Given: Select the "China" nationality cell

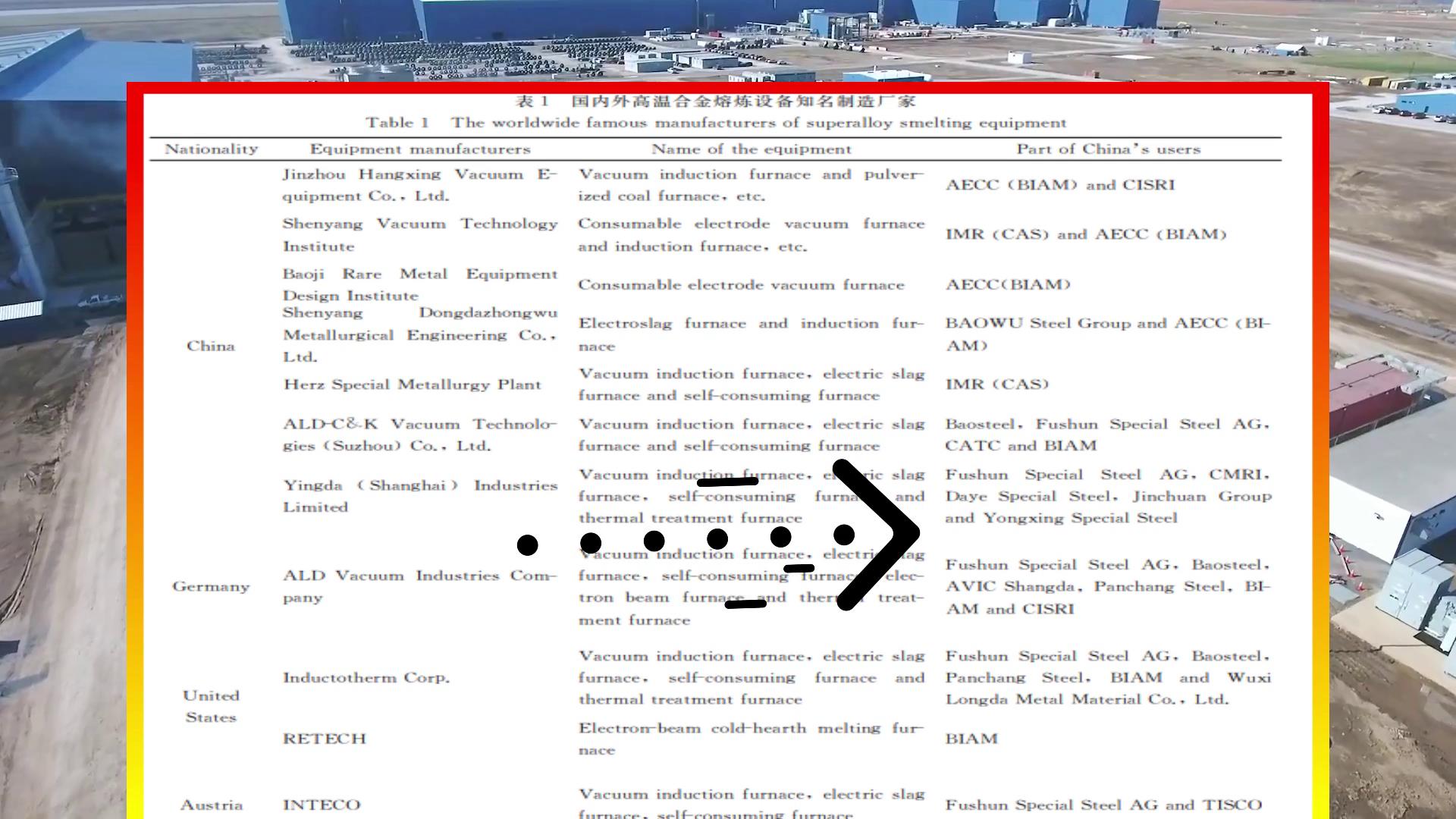Looking at the screenshot, I should 211,346.
